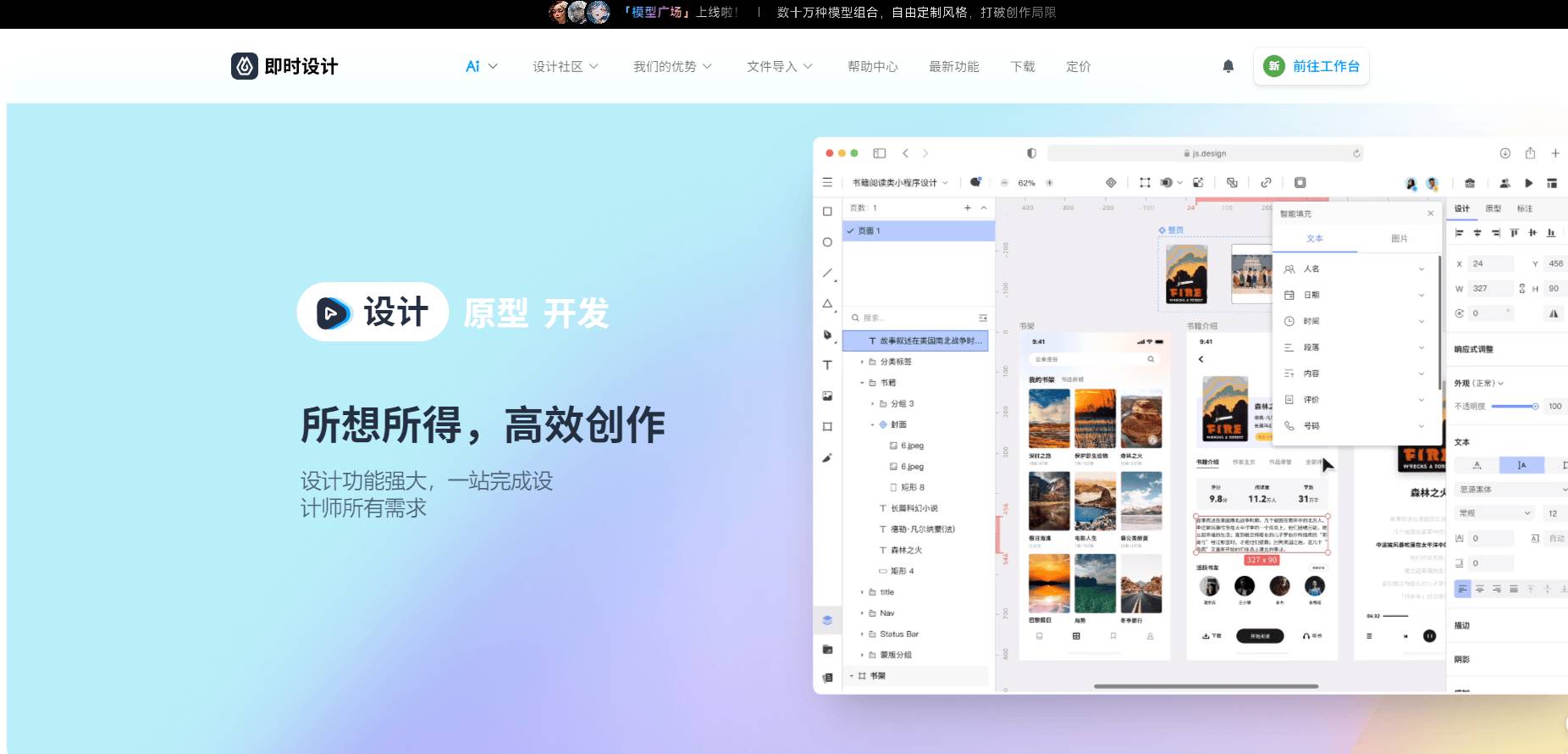1568x754 pixels.
Task: Select the Image tool
Action: [827, 396]
